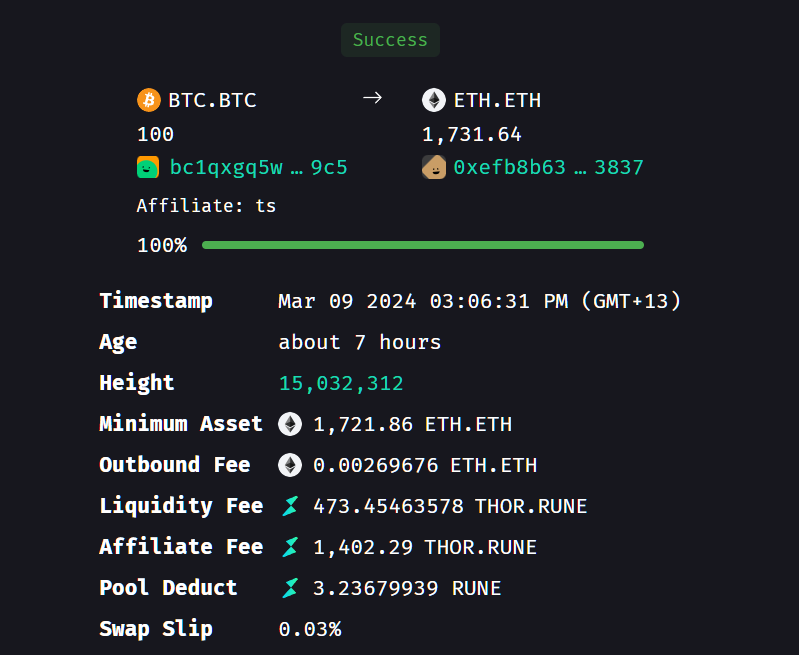The height and width of the screenshot is (655, 799).
Task: Click value 1,402.29 THOR.RUNE
Action: point(425,547)
